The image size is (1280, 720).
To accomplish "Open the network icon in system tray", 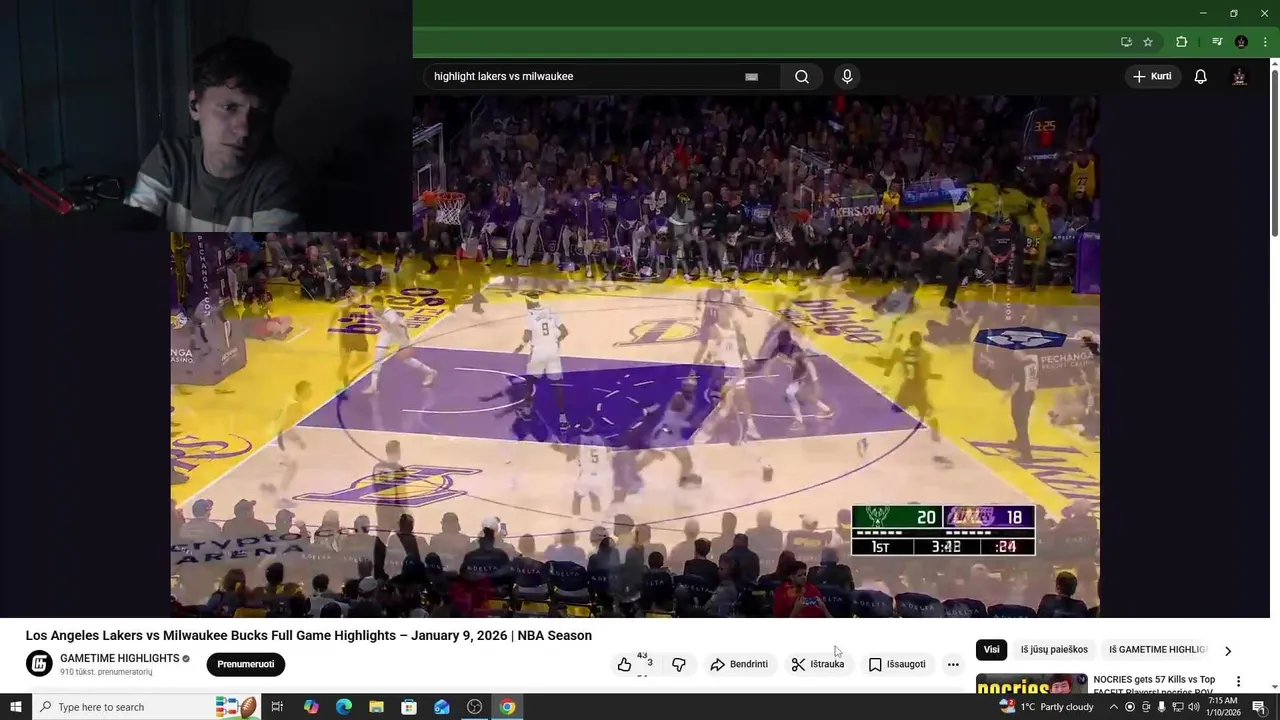I will pos(1177,707).
